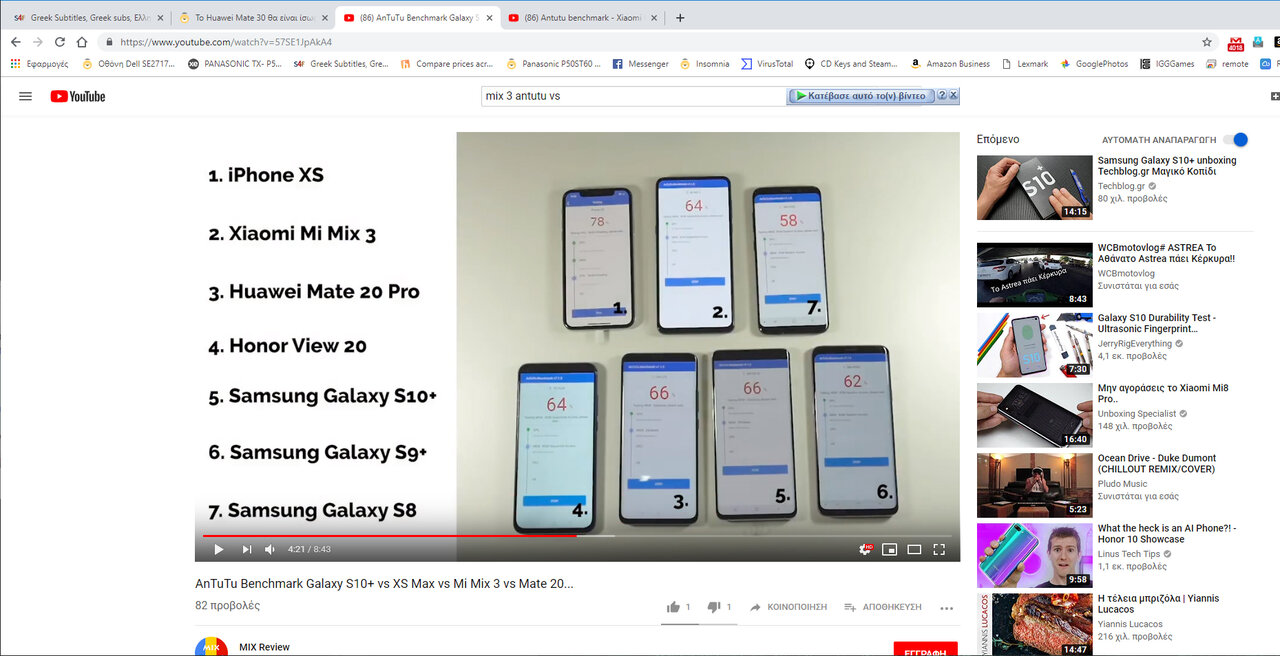Open the Εφαρμογές apps bookmark

39,64
